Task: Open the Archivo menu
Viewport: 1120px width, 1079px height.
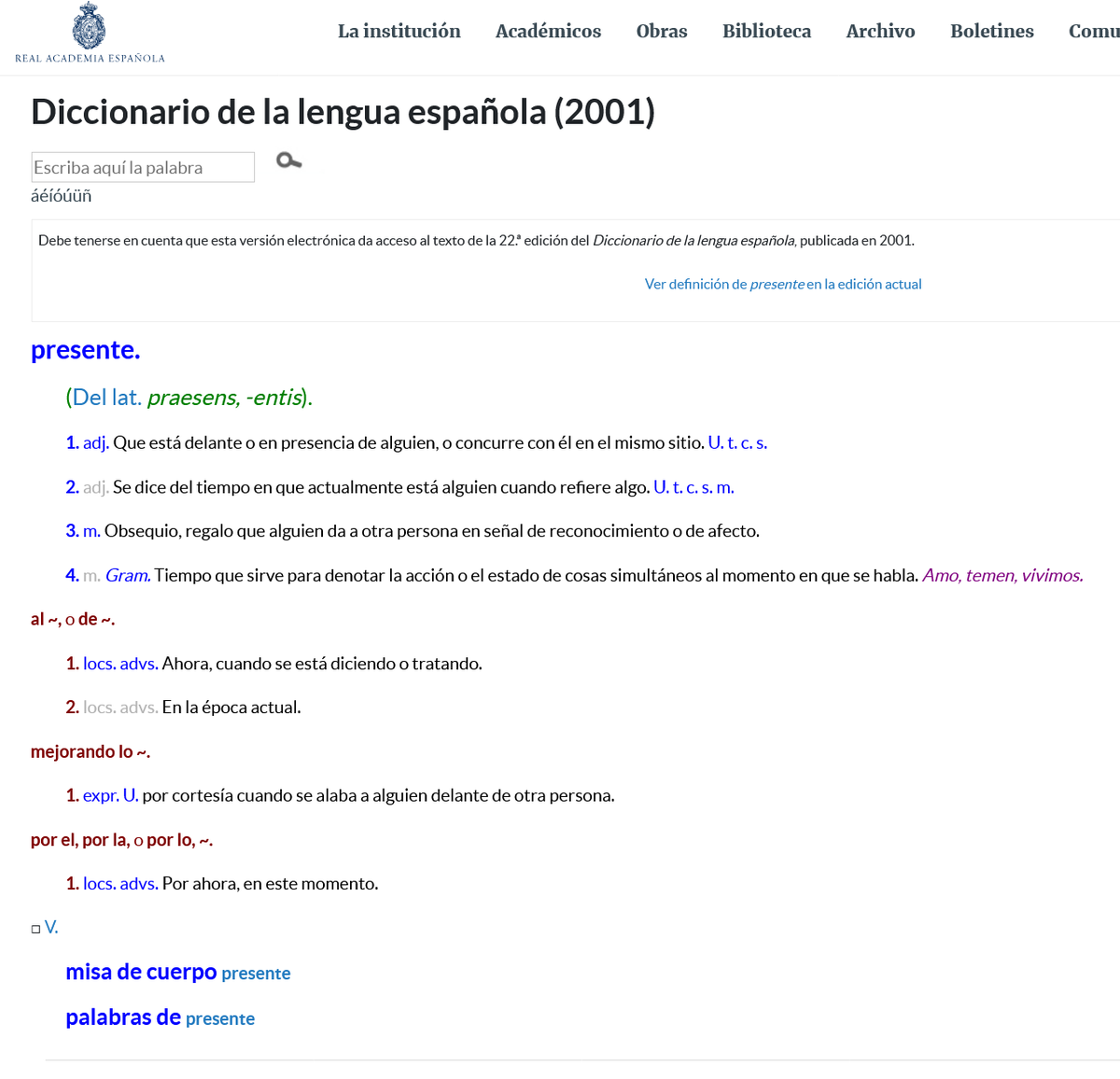Action: [880, 31]
